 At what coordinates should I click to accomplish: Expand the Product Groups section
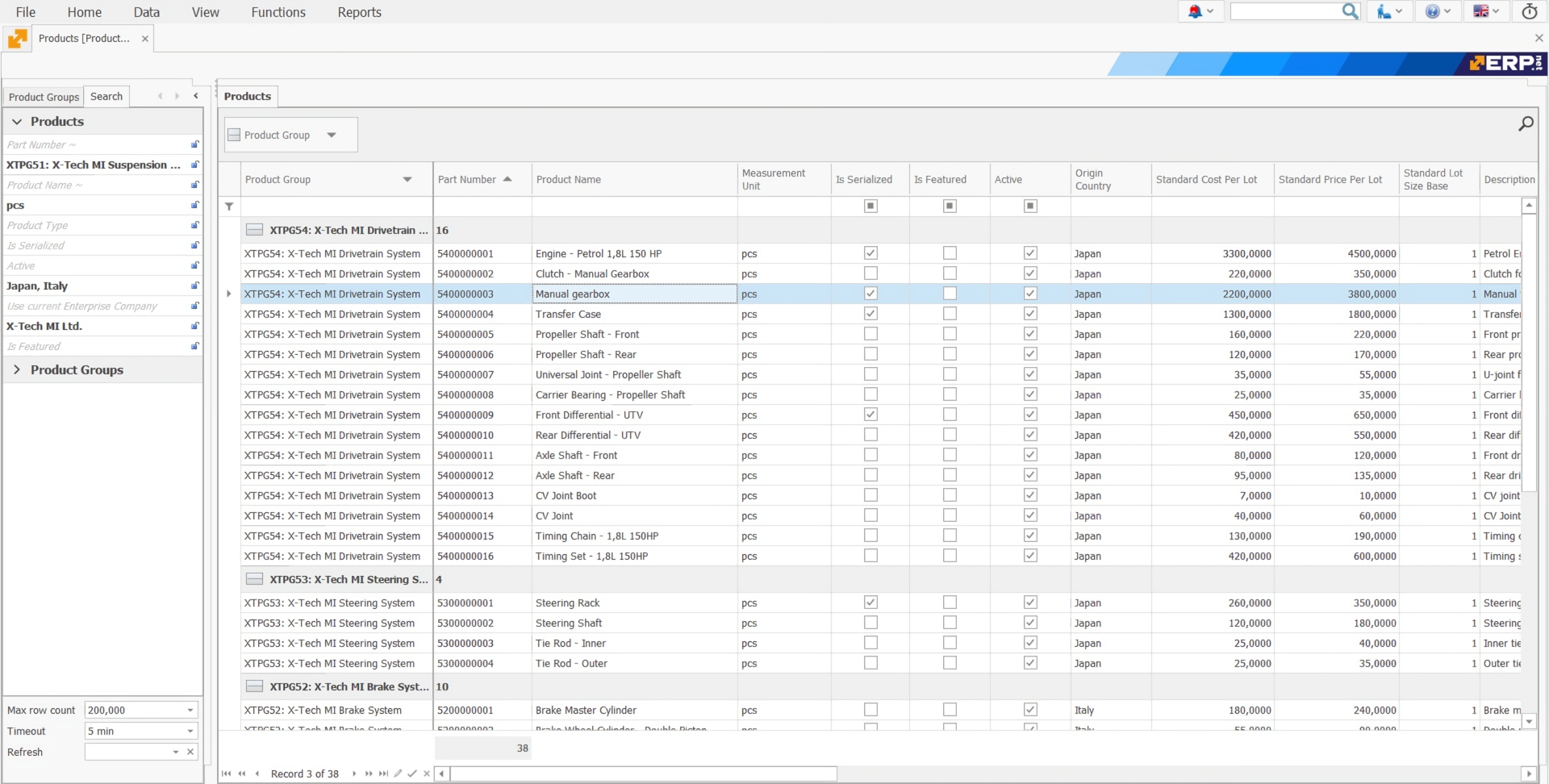(17, 369)
